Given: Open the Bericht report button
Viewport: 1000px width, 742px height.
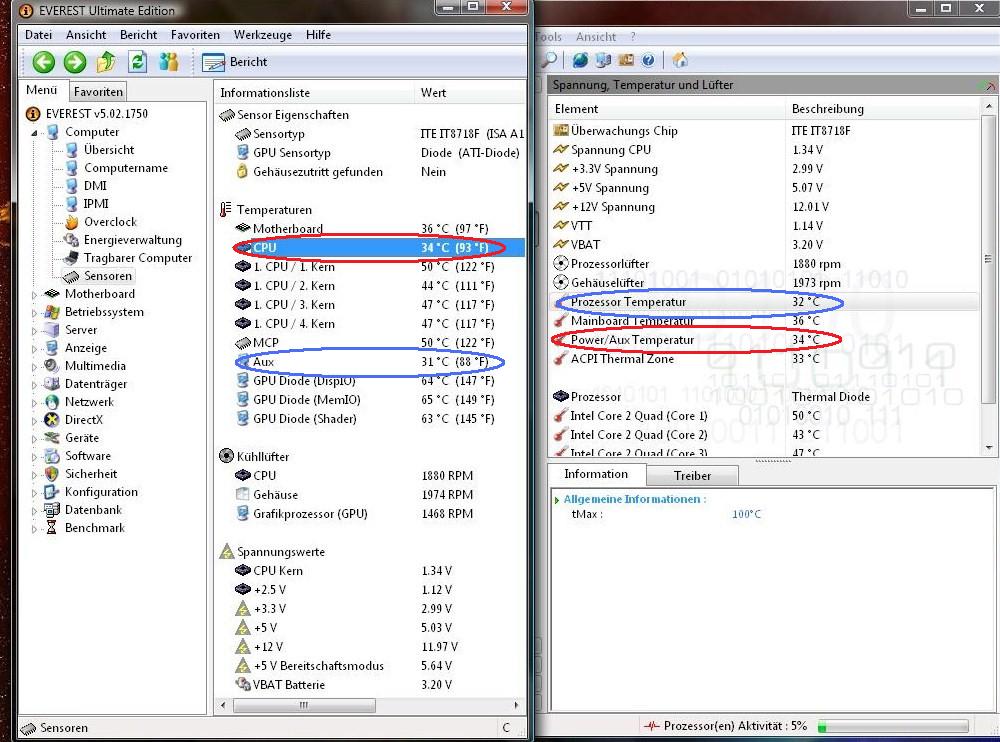Looking at the screenshot, I should [235, 62].
